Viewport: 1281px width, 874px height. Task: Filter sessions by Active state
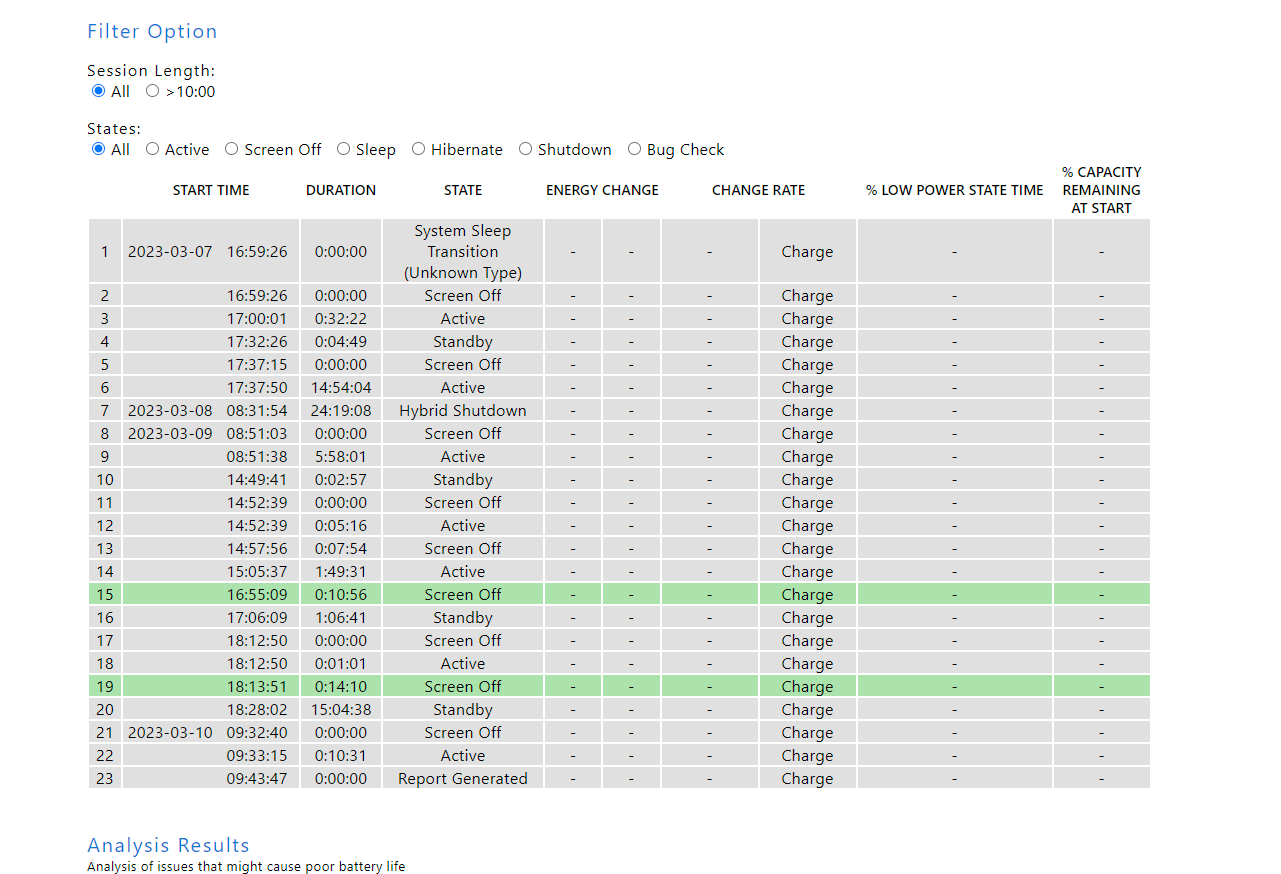(151, 148)
